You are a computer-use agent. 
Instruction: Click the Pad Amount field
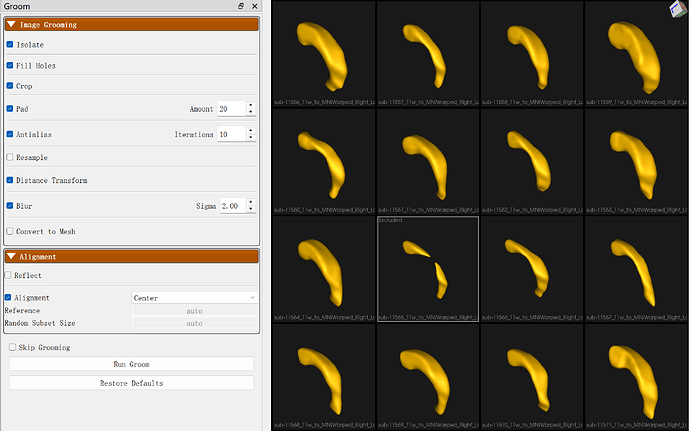pyautogui.click(x=232, y=109)
